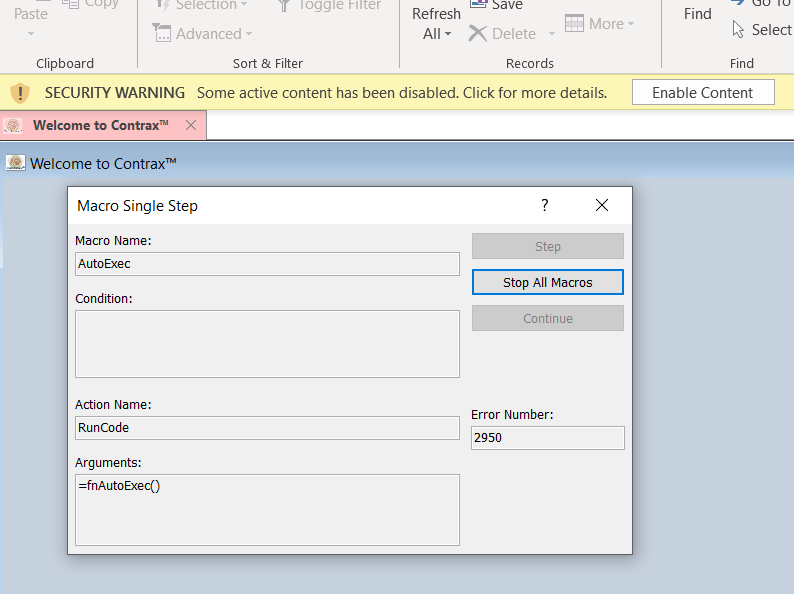Click the dialog help question mark

point(545,205)
